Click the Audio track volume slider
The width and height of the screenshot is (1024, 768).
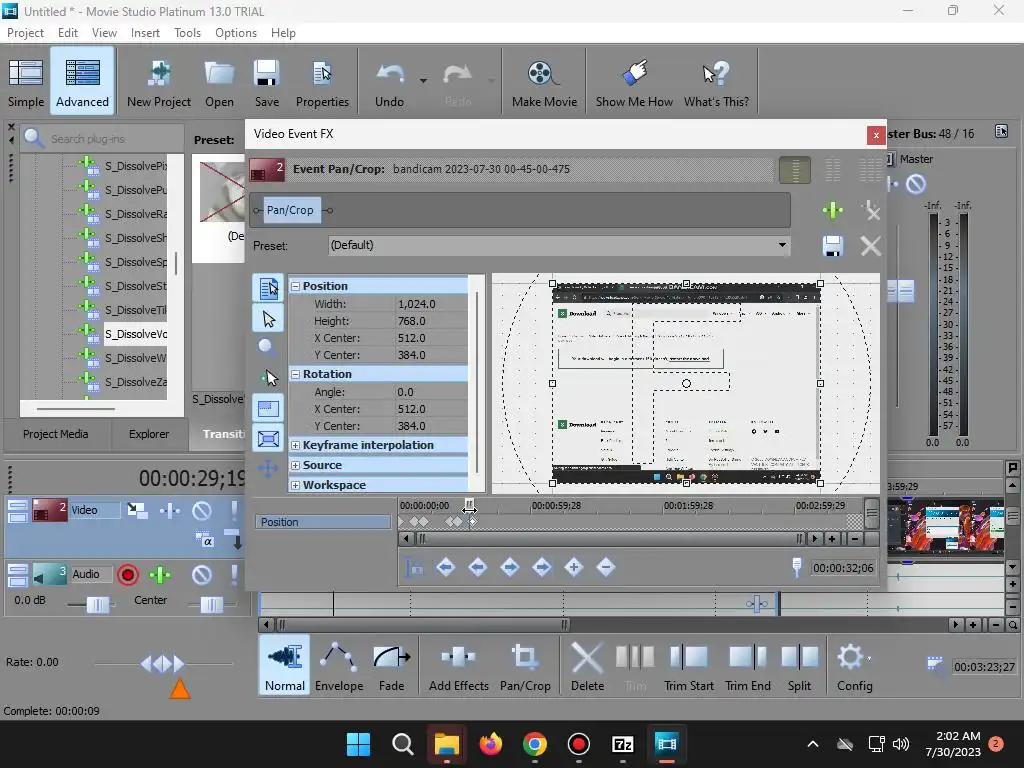(x=97, y=605)
